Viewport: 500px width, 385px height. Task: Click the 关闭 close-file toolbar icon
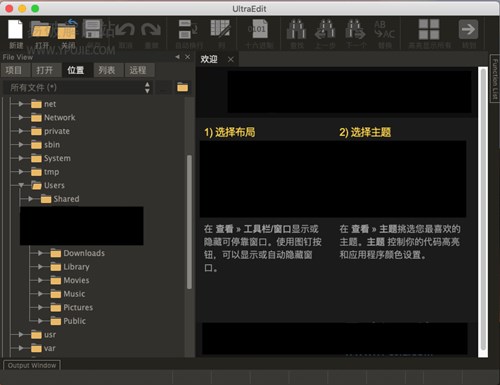(x=67, y=29)
